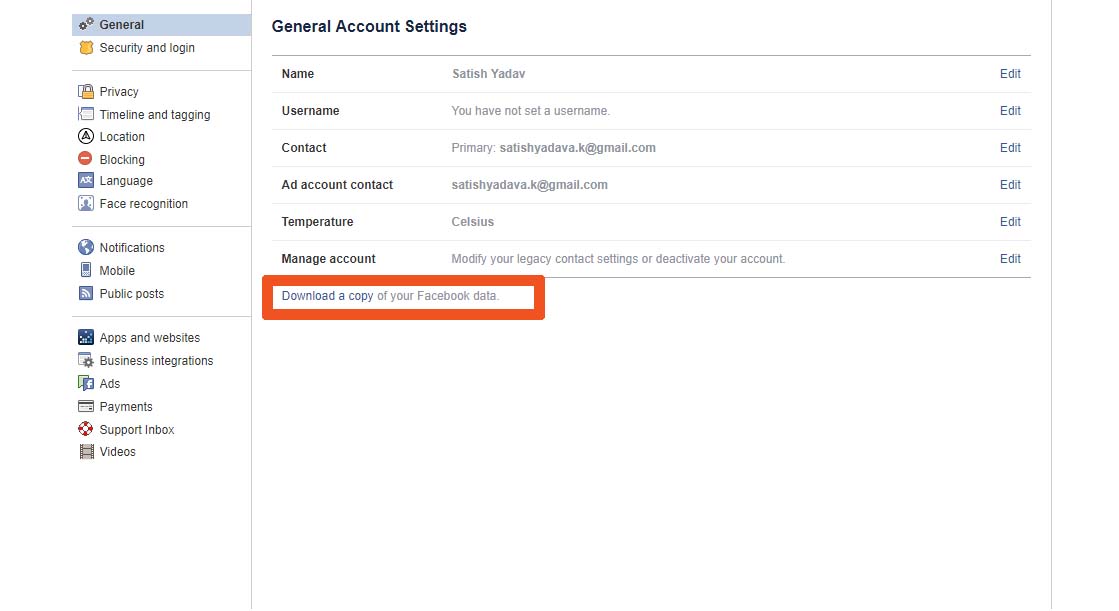
Task: Click Edit next to Temperature
Action: pos(1010,222)
